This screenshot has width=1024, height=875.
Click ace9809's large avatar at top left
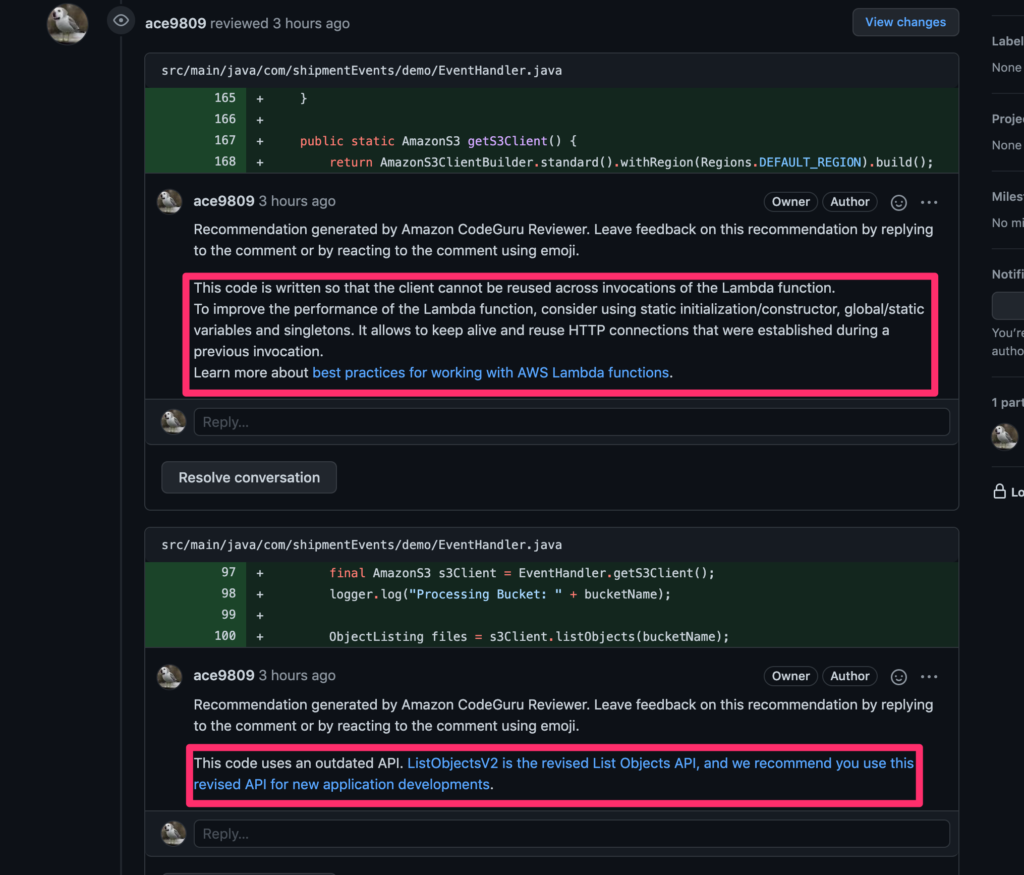tap(67, 24)
